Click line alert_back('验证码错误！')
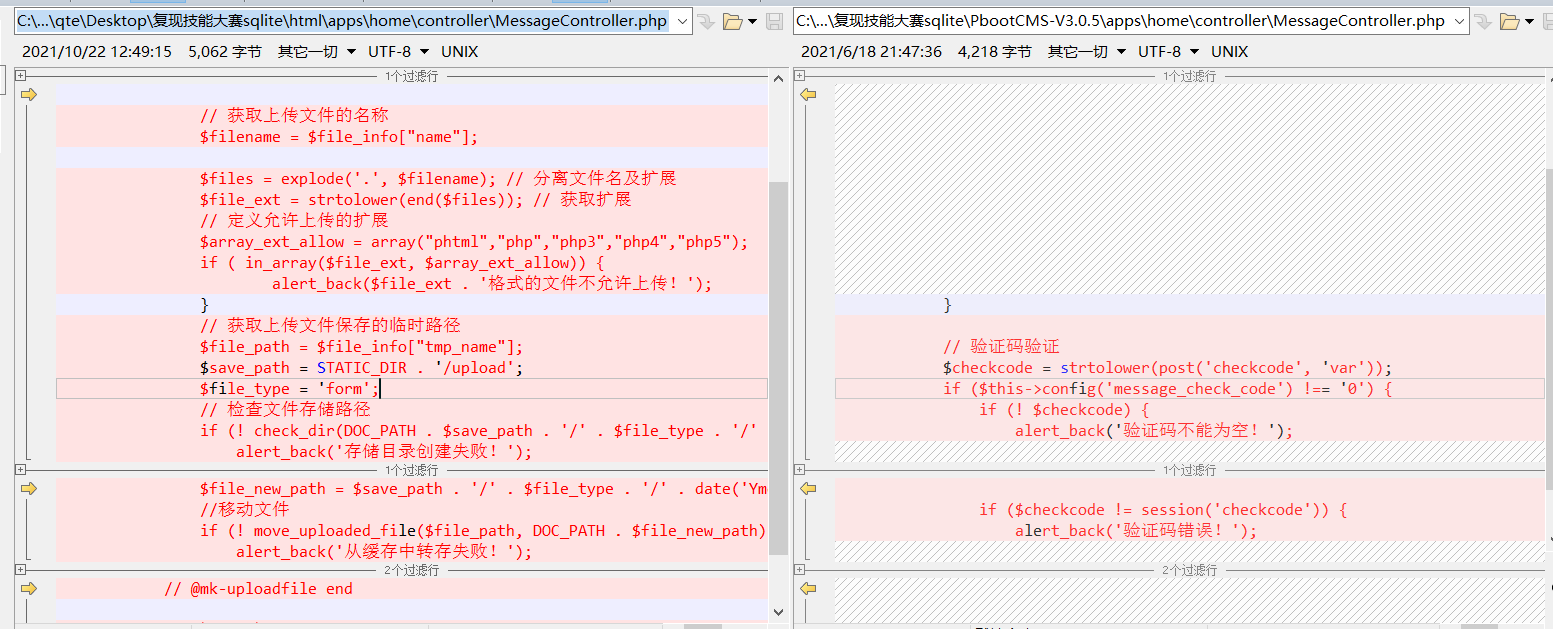 (1136, 531)
